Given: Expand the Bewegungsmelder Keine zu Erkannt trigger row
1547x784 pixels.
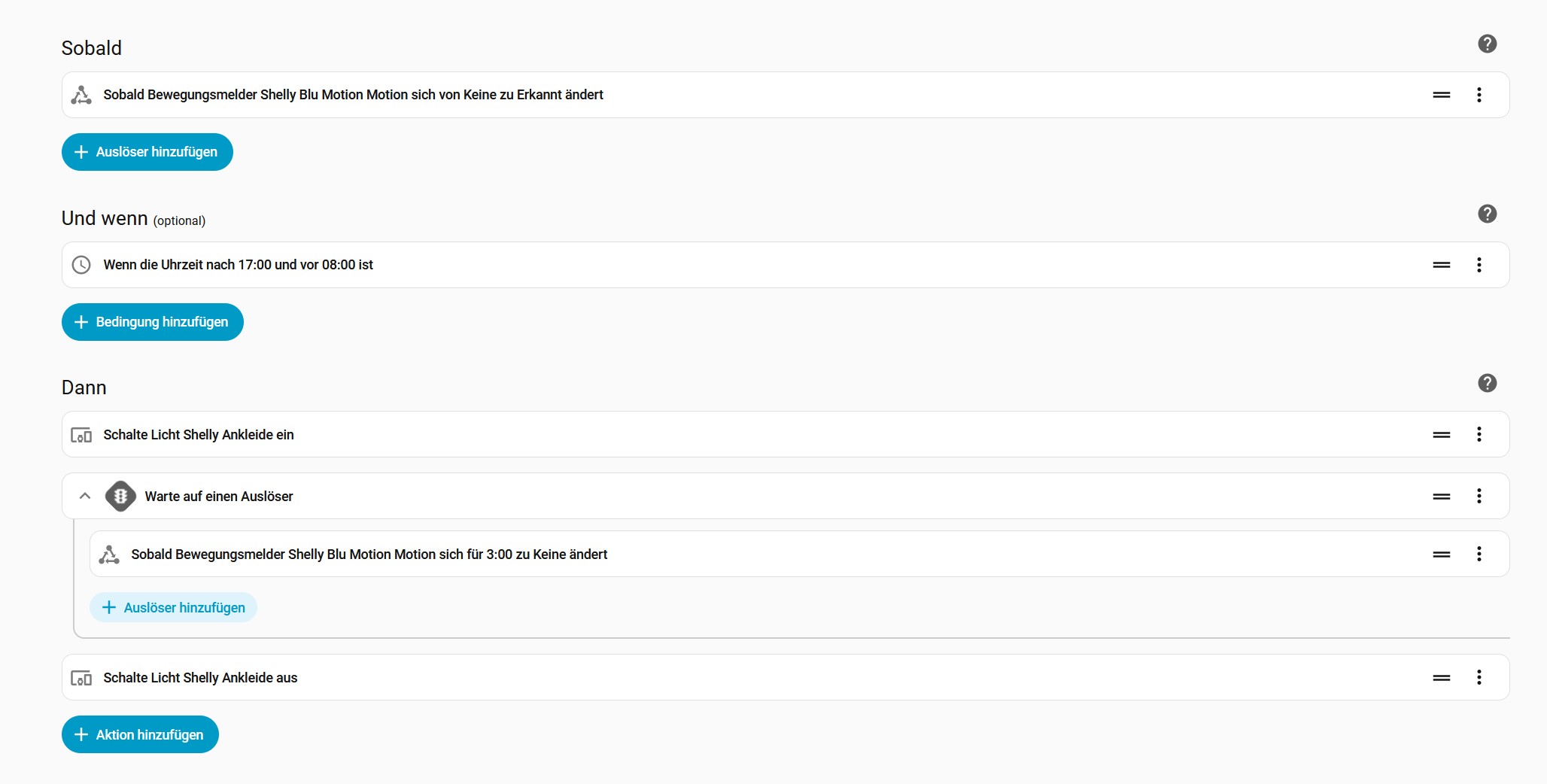Looking at the screenshot, I should [353, 95].
